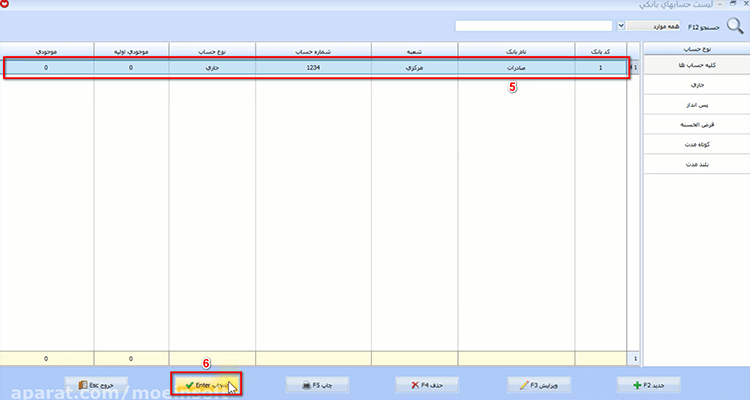Select بلند مدت account type filter

coord(697,165)
